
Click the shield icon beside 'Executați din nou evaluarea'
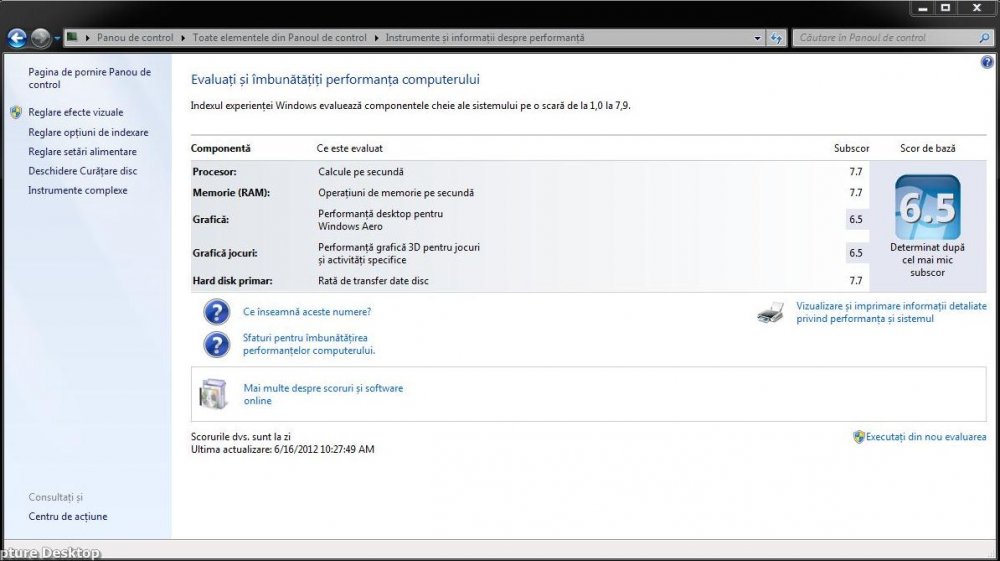coord(858,437)
